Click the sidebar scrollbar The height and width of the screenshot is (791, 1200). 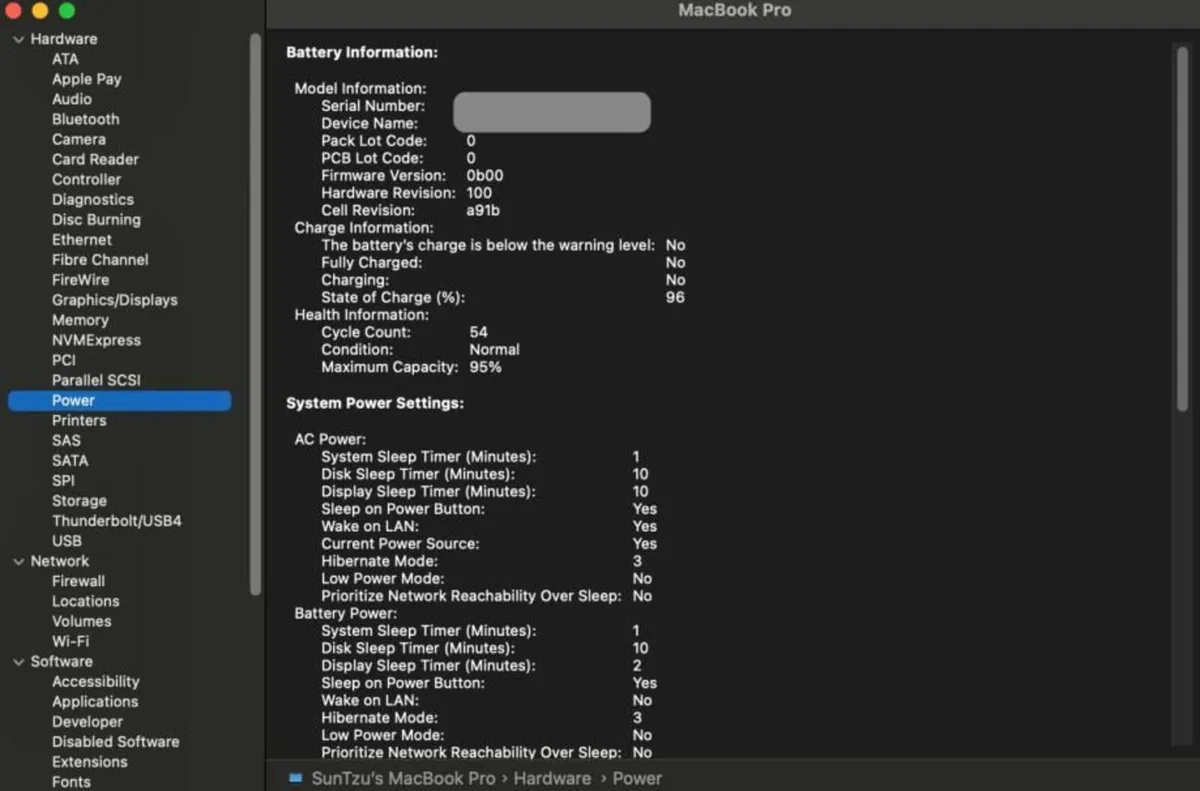255,314
